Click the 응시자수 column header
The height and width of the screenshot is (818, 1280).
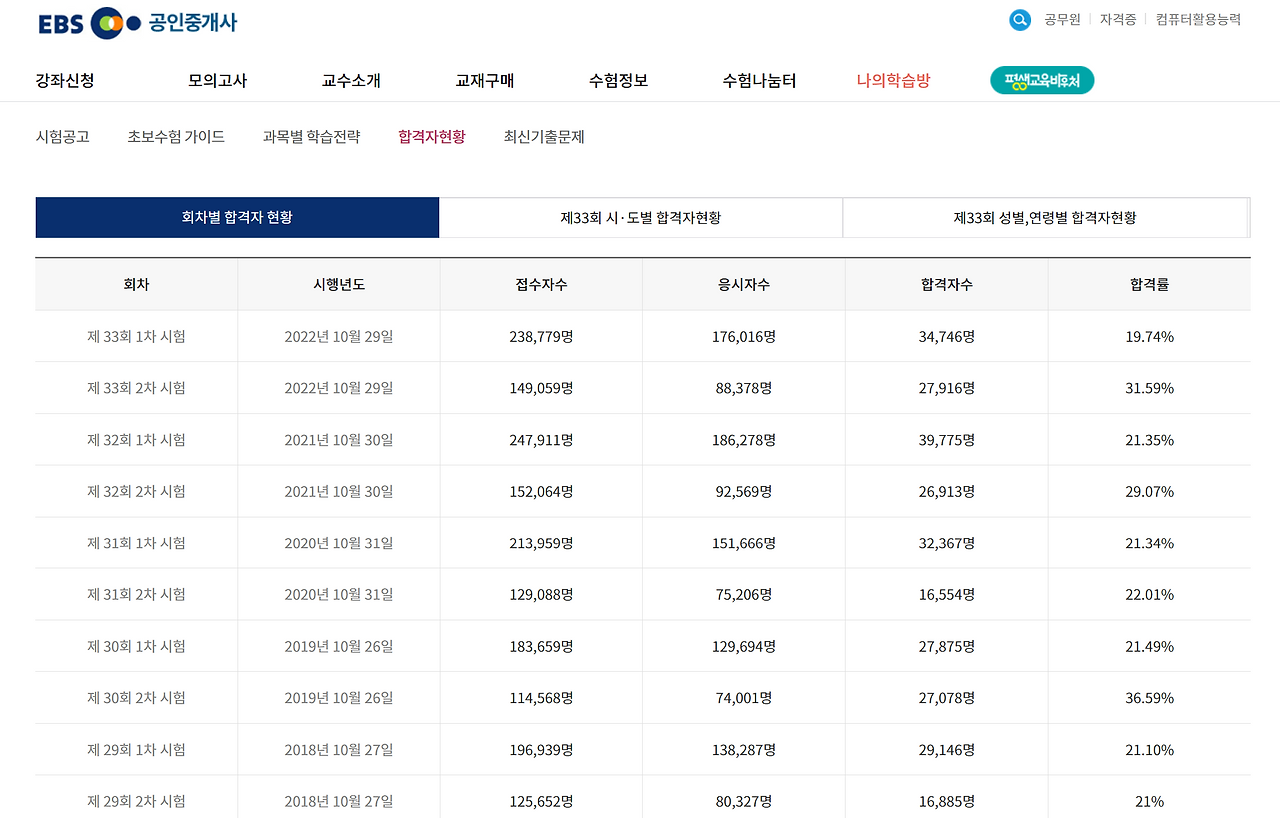click(x=744, y=285)
